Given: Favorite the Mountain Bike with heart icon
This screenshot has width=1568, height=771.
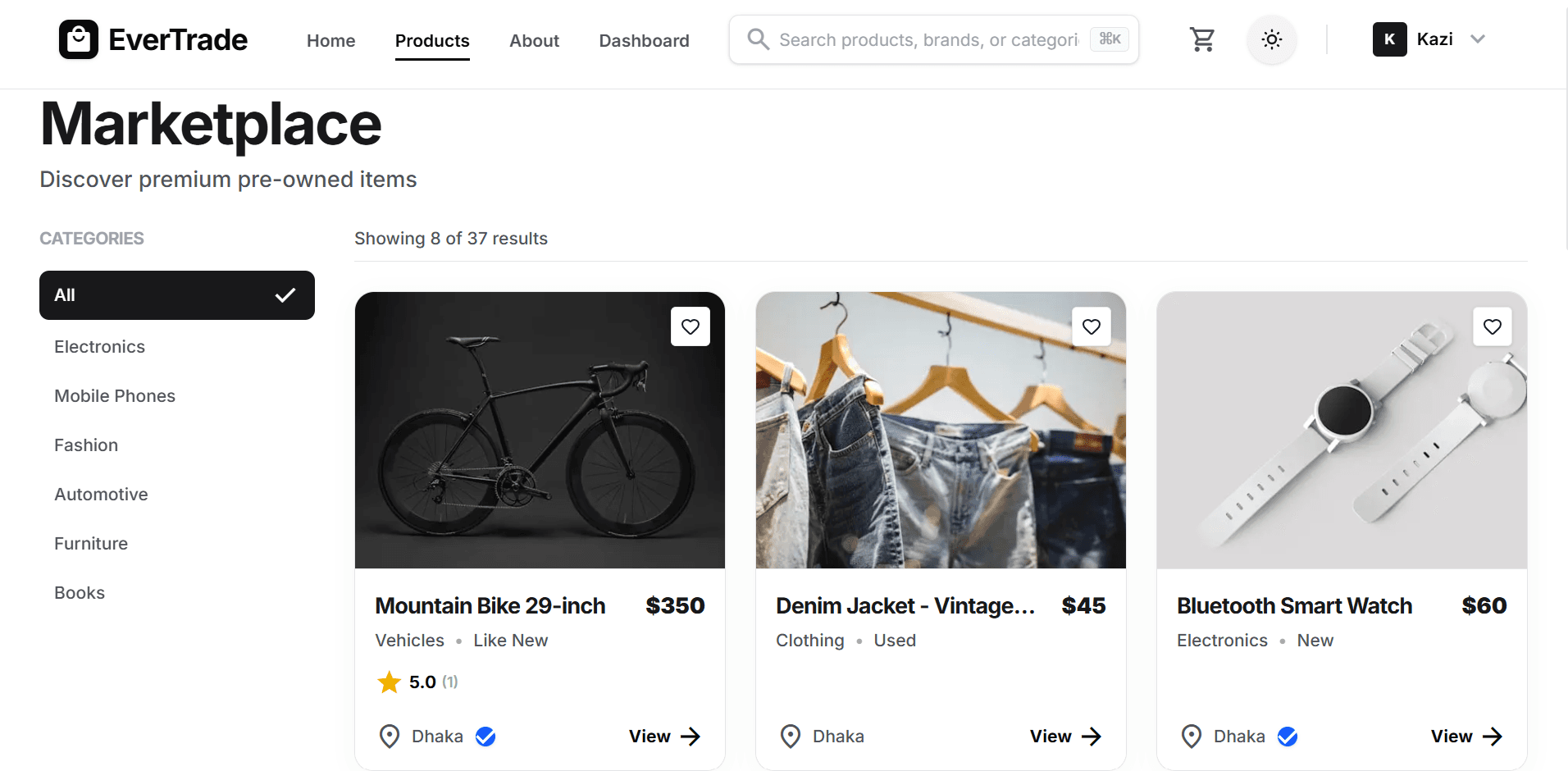Looking at the screenshot, I should pyautogui.click(x=691, y=326).
